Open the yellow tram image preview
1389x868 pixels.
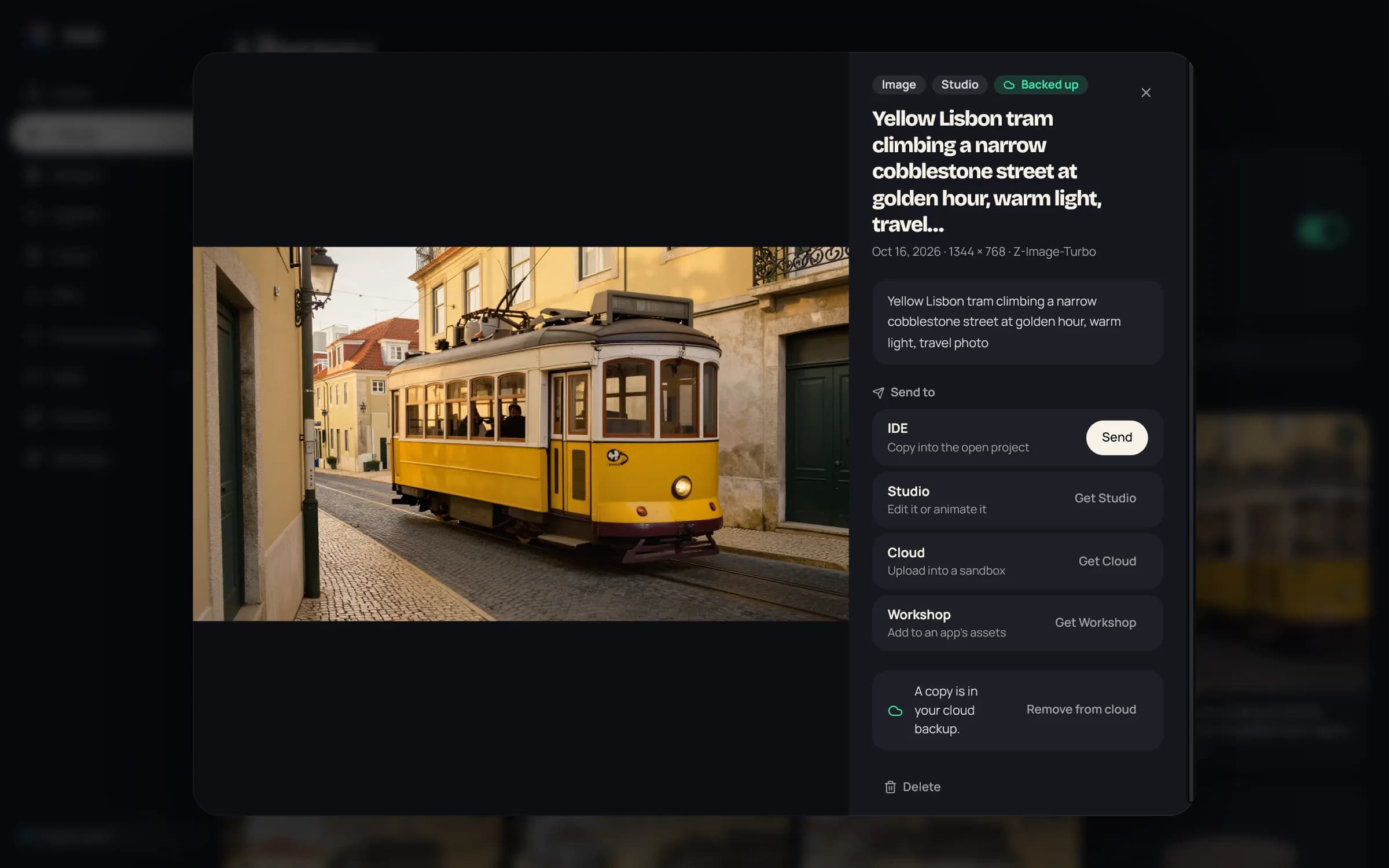520,434
